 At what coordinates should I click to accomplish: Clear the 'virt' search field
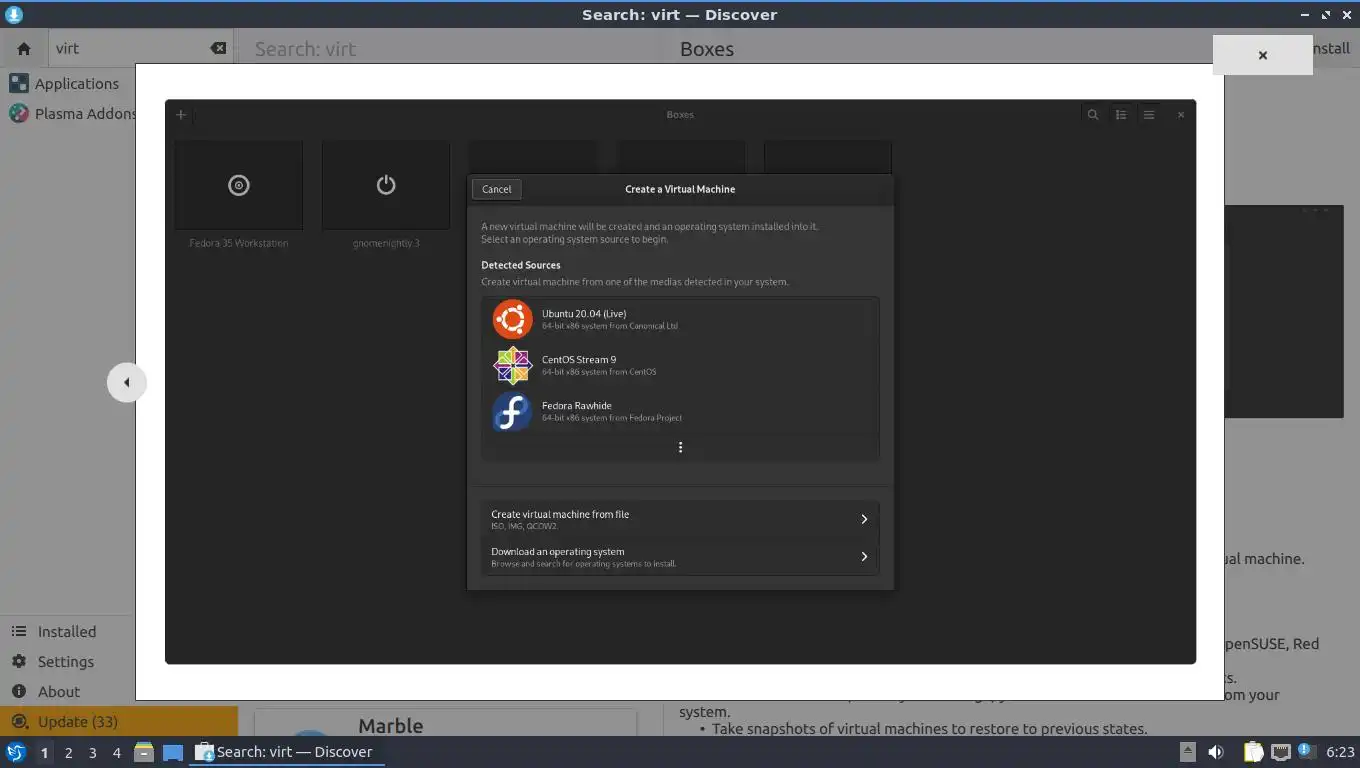(218, 48)
